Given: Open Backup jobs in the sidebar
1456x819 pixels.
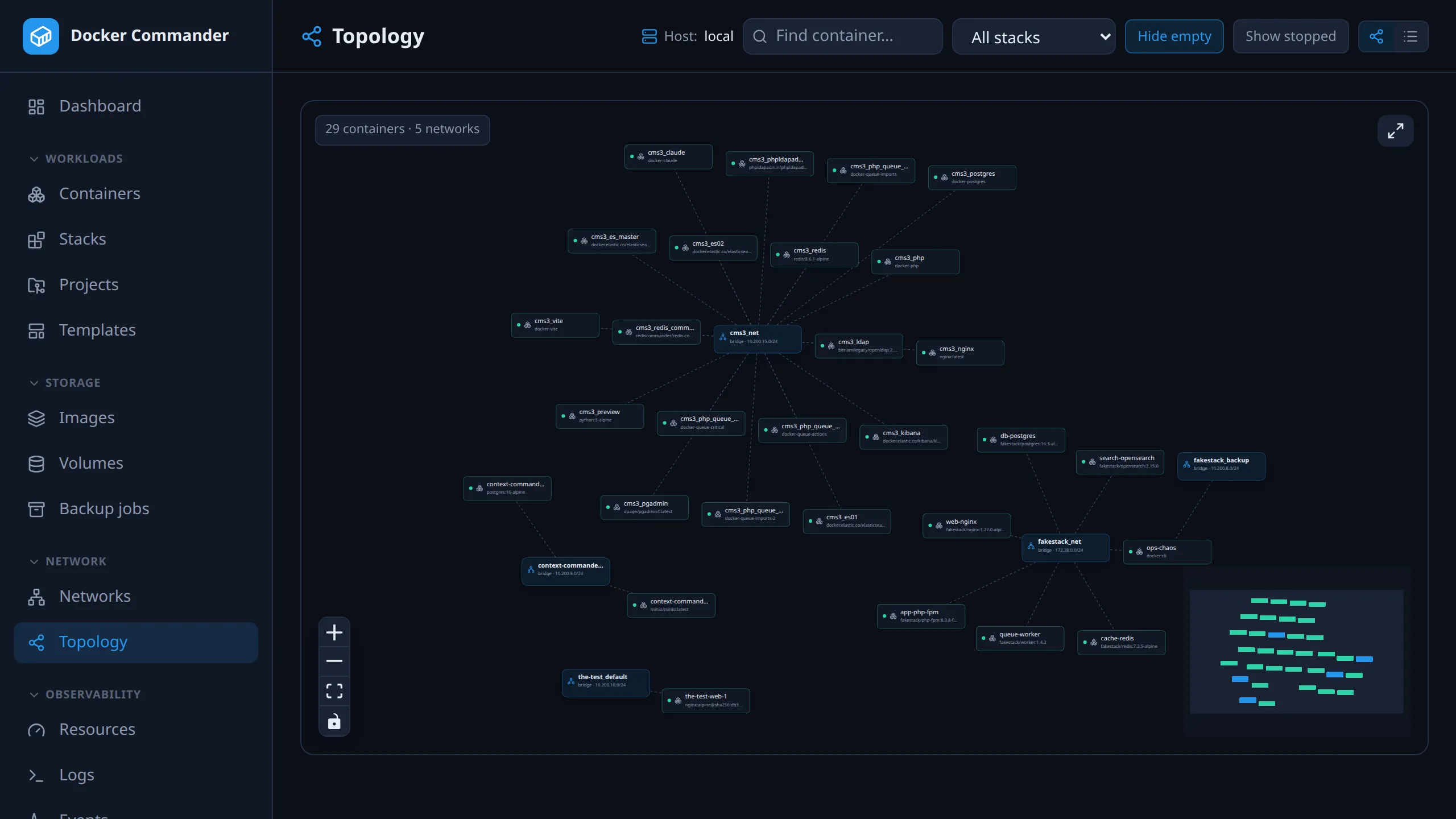Looking at the screenshot, I should click(x=136, y=509).
